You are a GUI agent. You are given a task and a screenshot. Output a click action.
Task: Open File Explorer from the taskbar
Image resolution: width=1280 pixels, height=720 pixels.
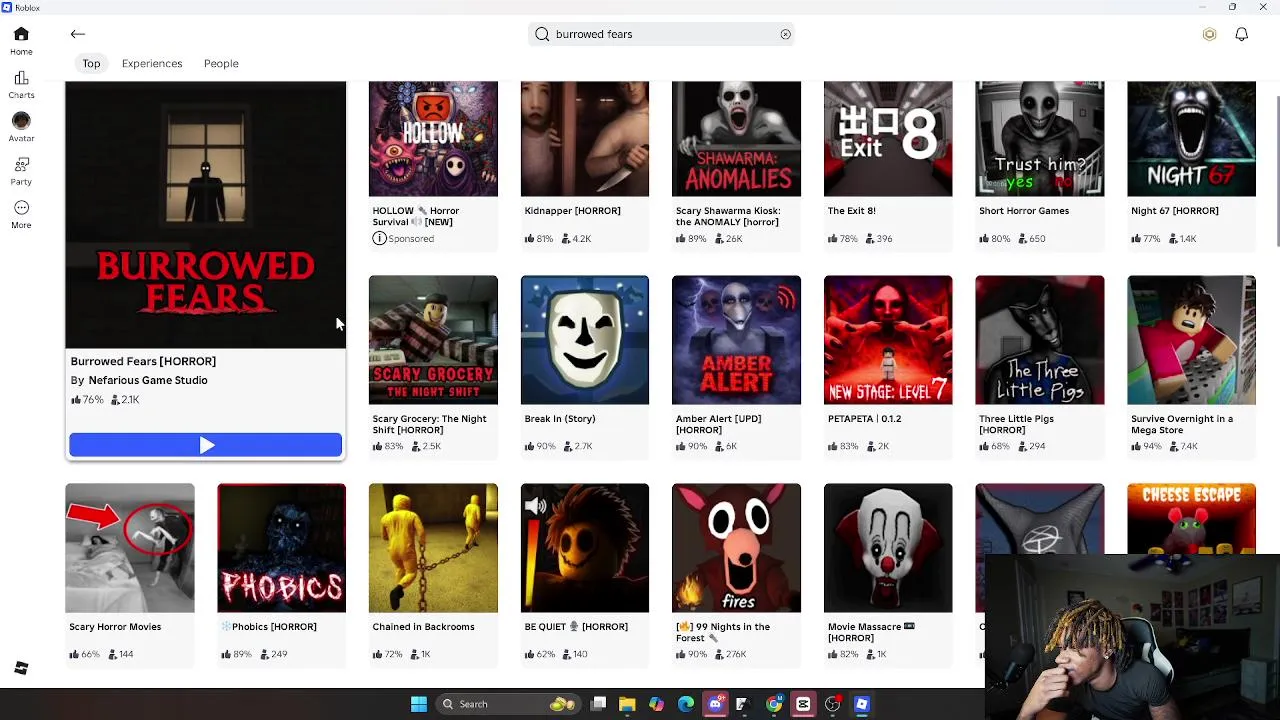[627, 704]
